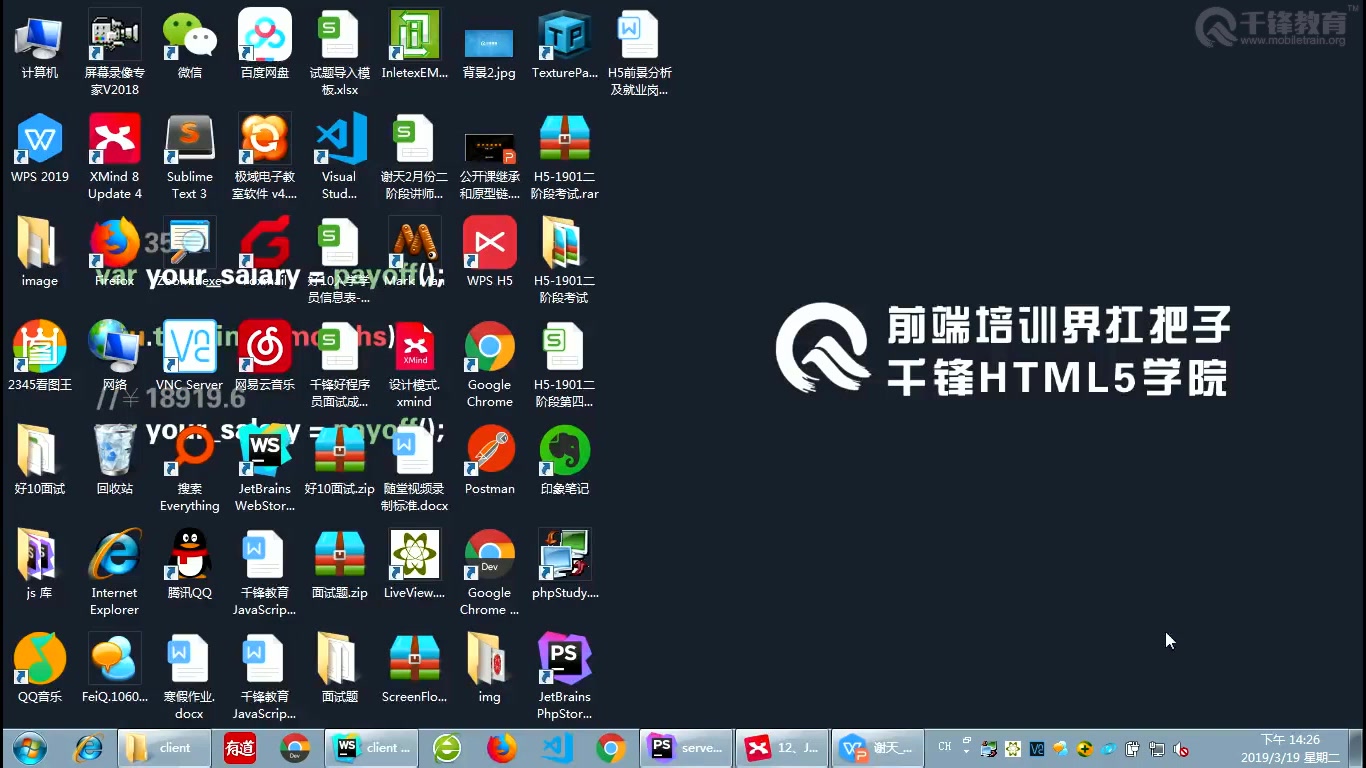The image size is (1366, 768).
Task: Open the Sublime Text 3 shortcut
Action: [x=190, y=157]
